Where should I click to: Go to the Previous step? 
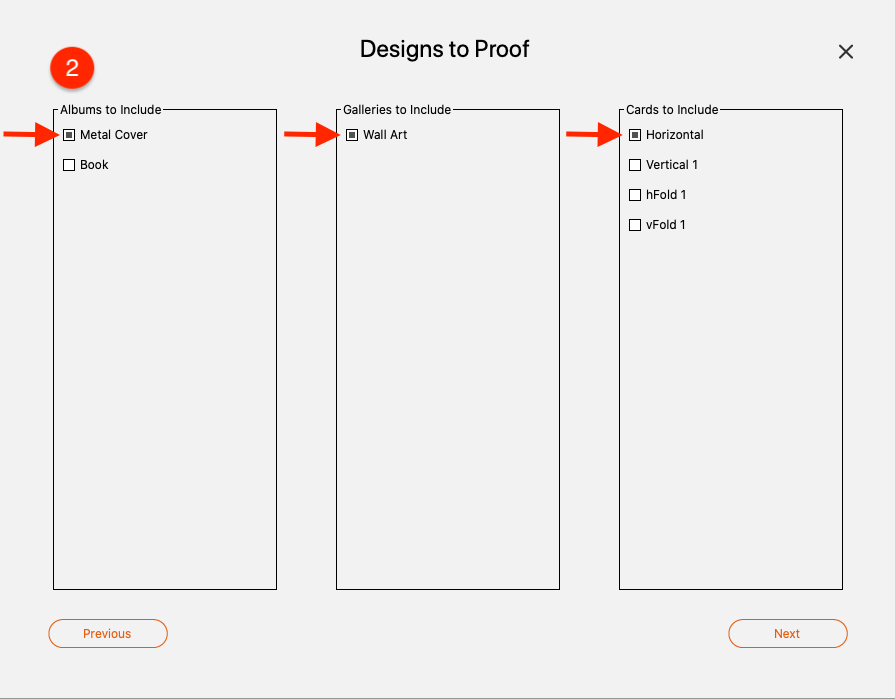(x=108, y=633)
